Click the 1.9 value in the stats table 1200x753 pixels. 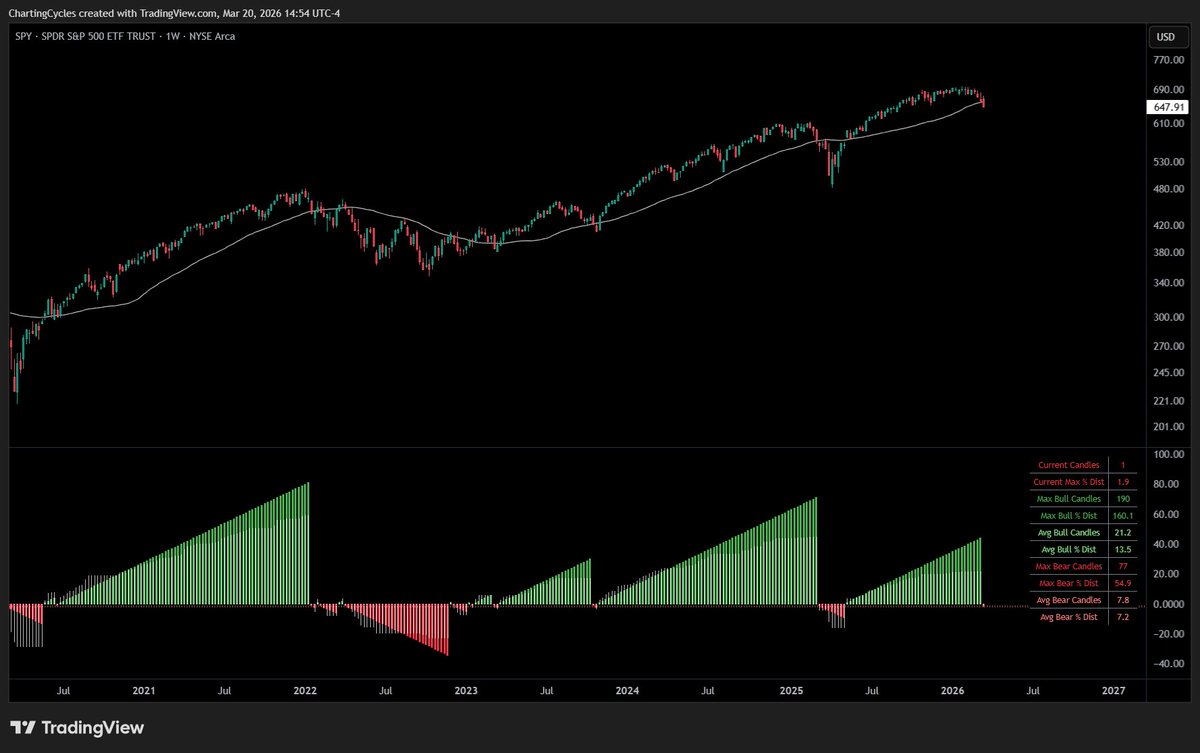pyautogui.click(x=1123, y=482)
